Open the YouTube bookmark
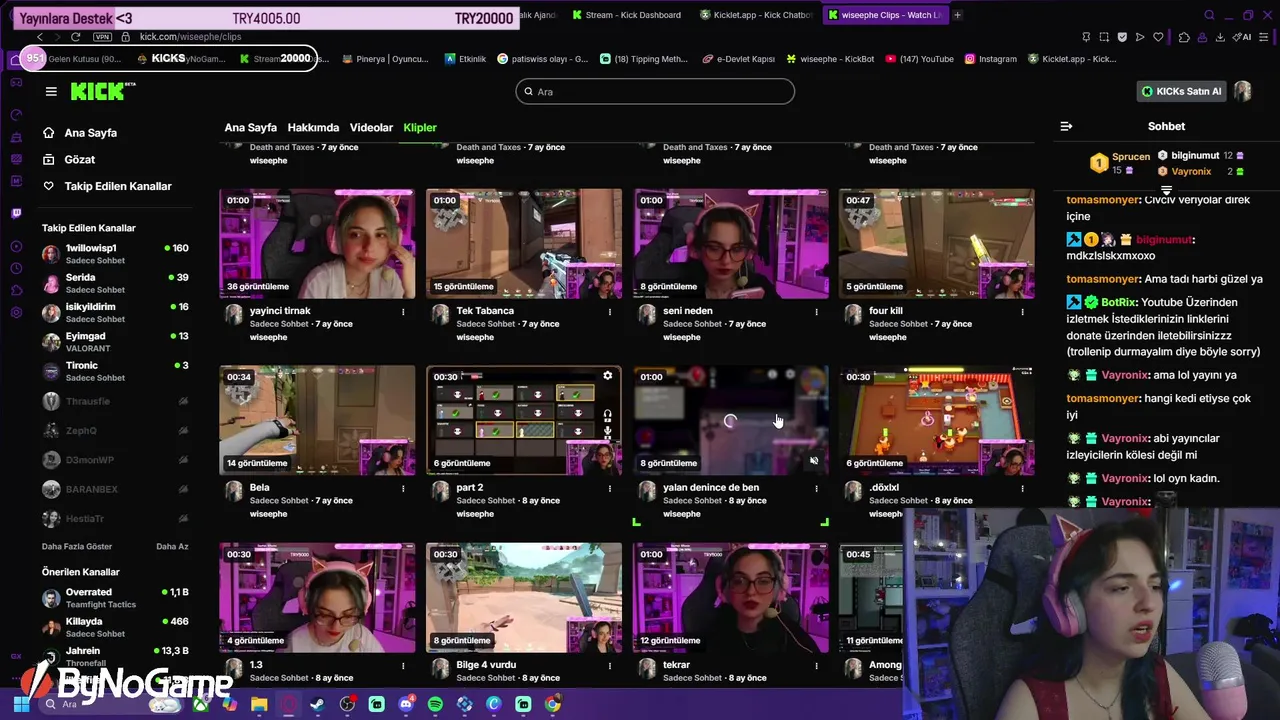 (919, 59)
